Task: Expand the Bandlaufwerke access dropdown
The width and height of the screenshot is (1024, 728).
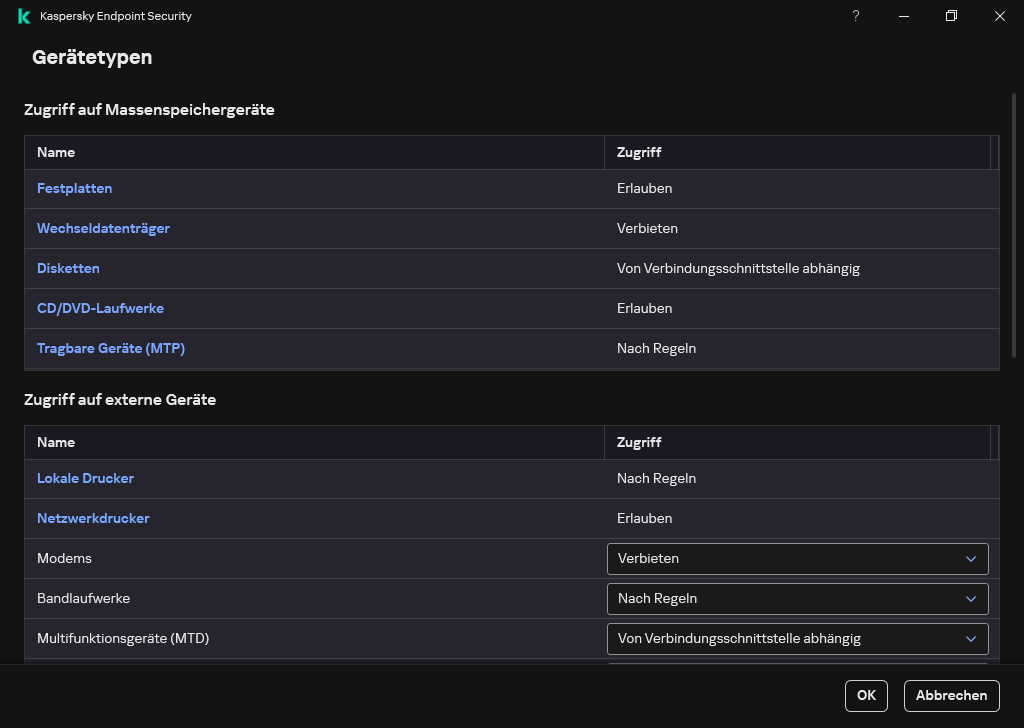Action: click(797, 598)
